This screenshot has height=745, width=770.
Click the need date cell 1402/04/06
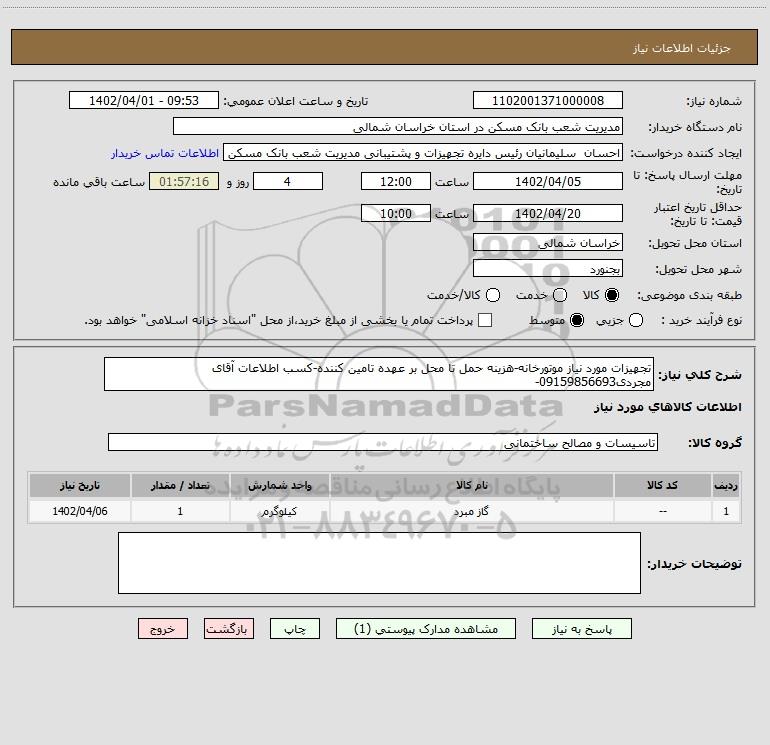tap(80, 511)
